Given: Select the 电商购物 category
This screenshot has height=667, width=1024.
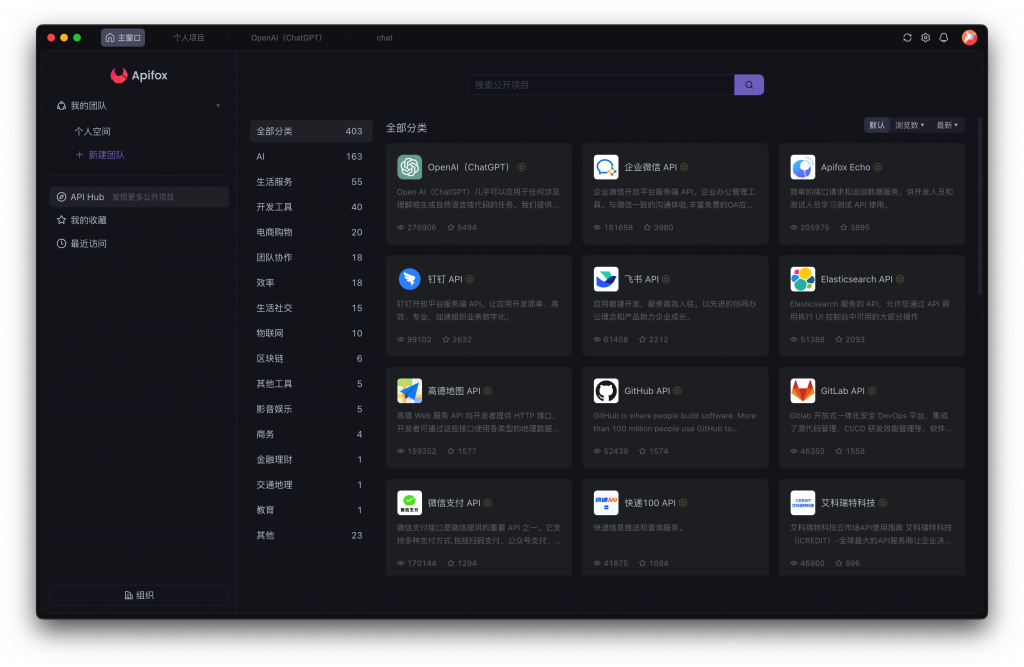Looking at the screenshot, I should pyautogui.click(x=311, y=233).
